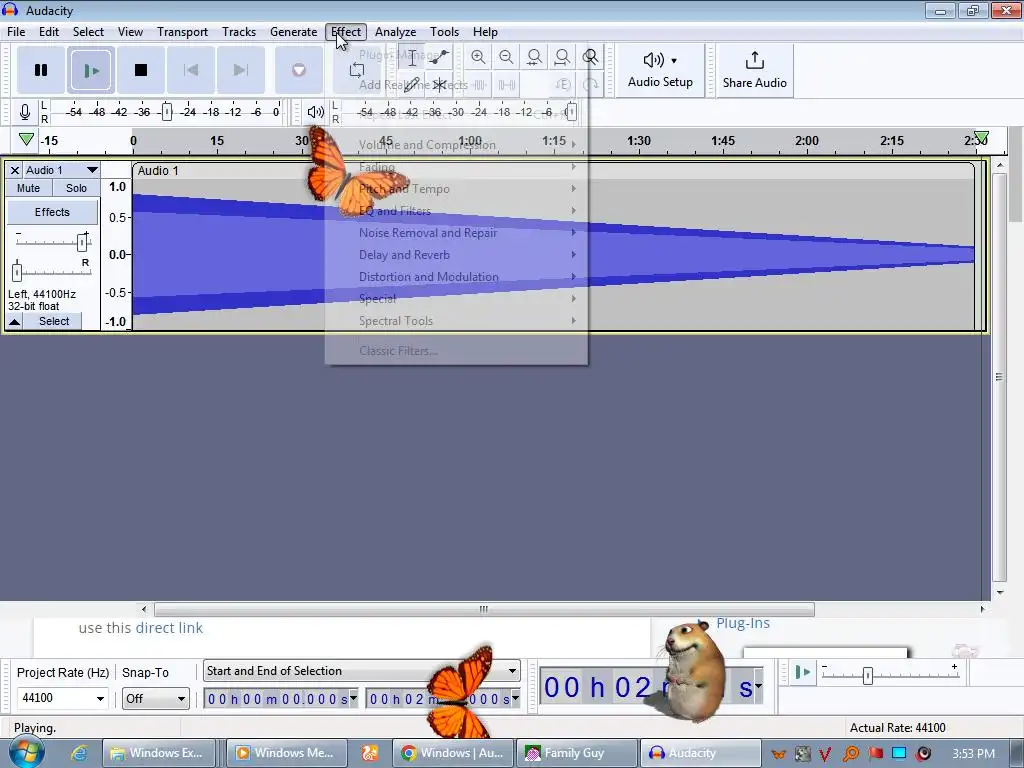Stop playback with the Stop button
This screenshot has height=768, width=1024.
pos(140,70)
